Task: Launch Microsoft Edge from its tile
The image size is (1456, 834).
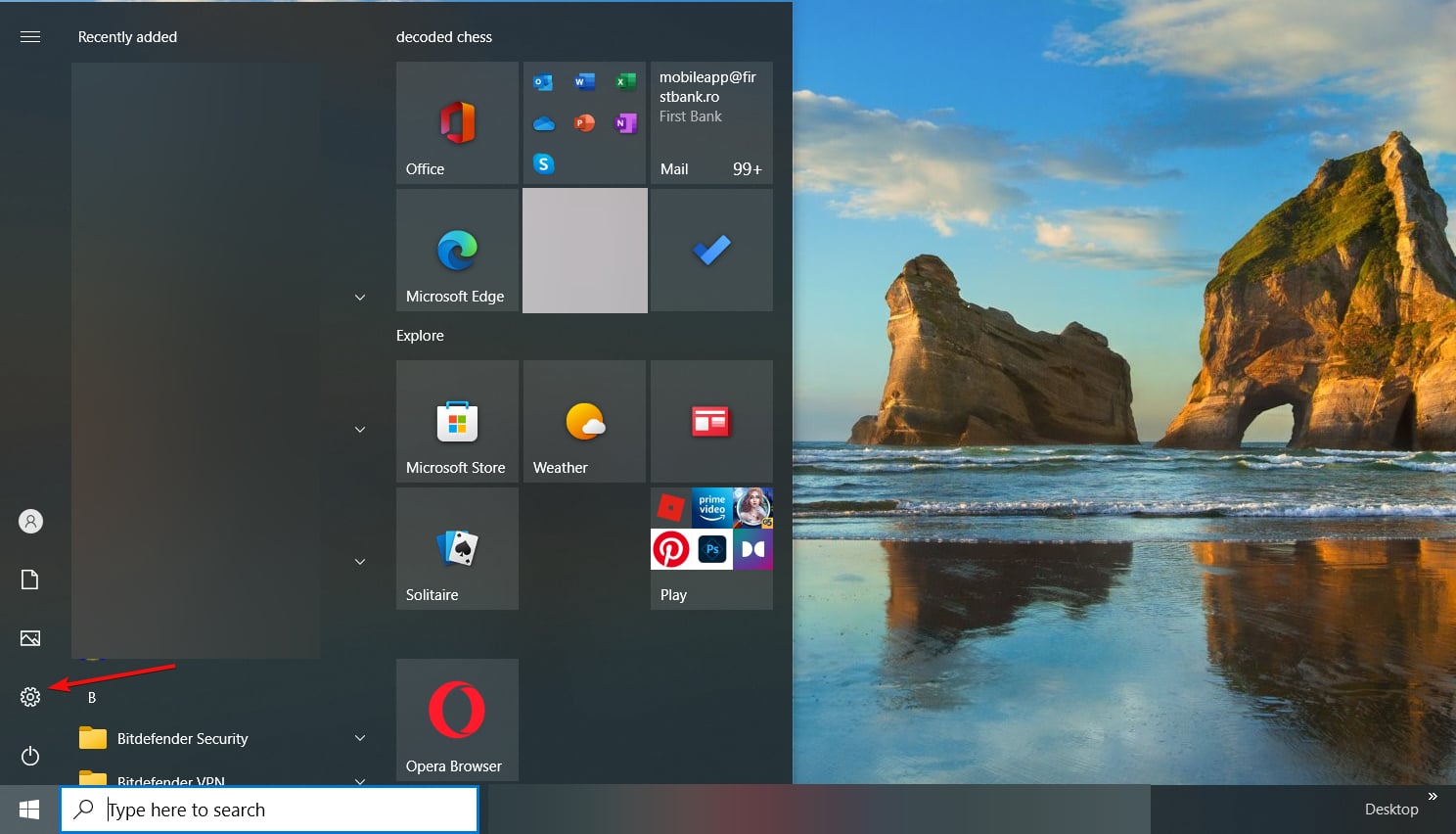Action: click(456, 250)
